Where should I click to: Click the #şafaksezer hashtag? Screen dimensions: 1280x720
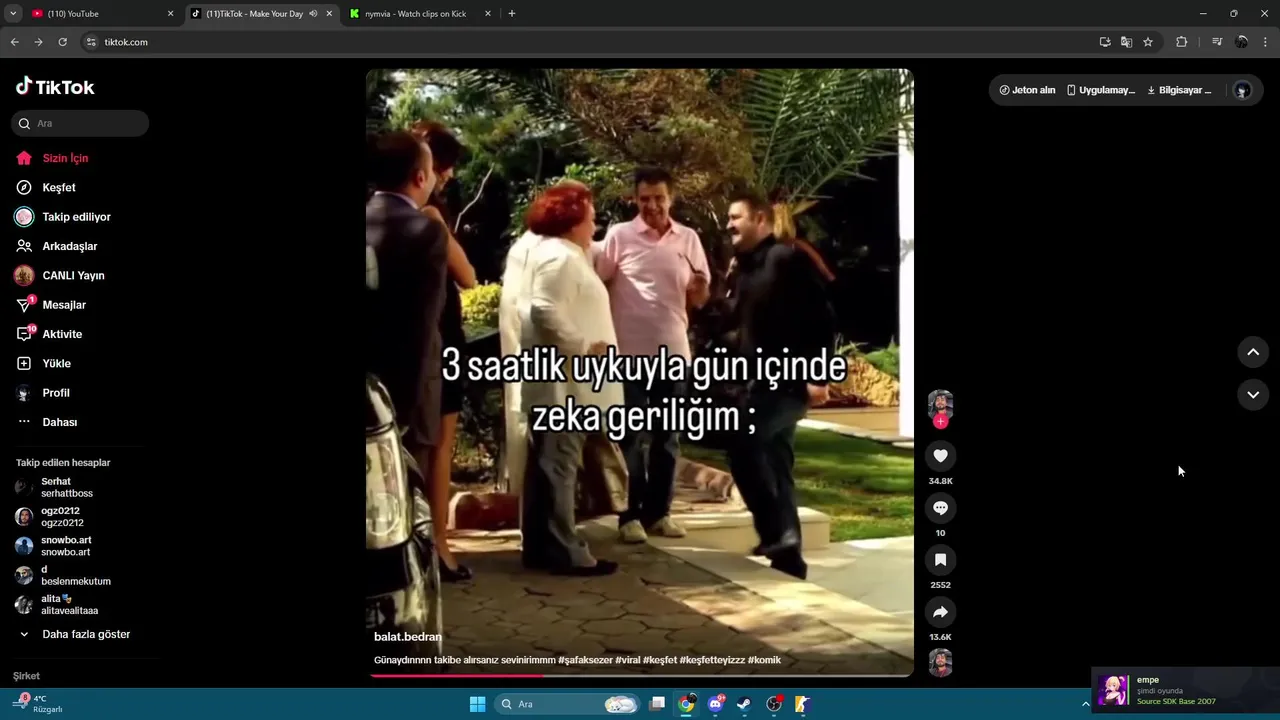584,660
